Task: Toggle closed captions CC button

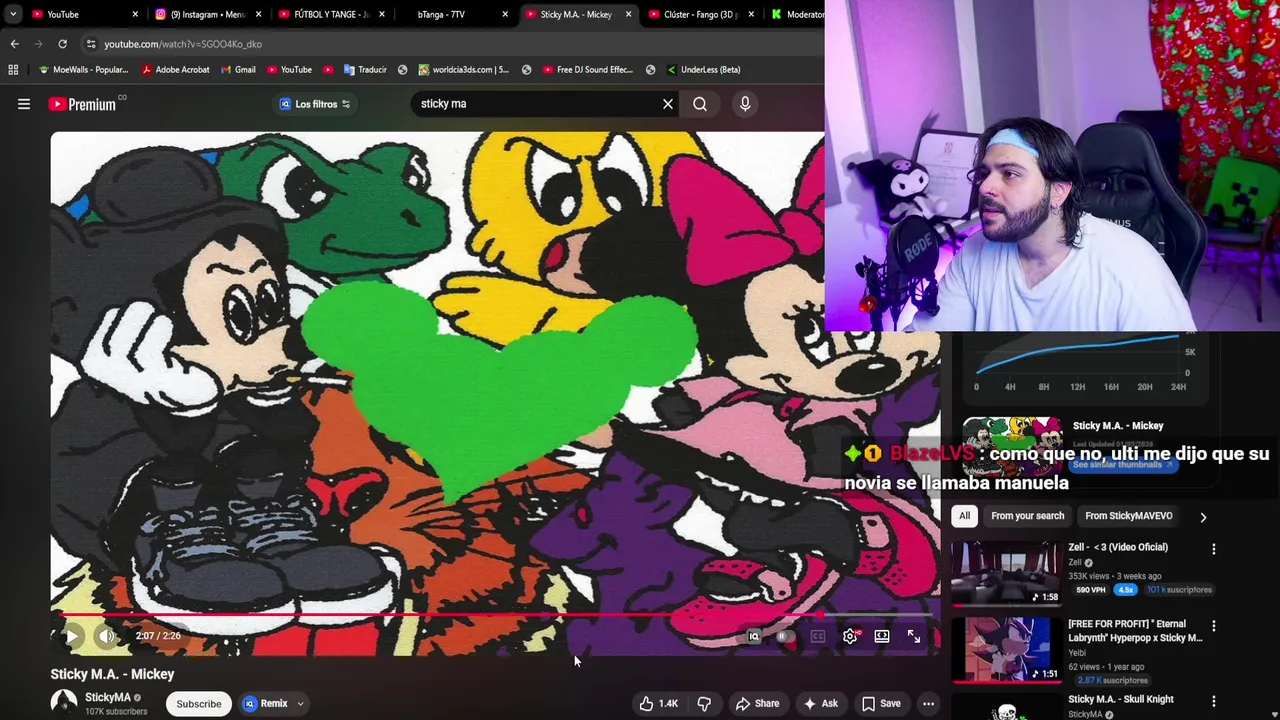Action: coord(818,636)
